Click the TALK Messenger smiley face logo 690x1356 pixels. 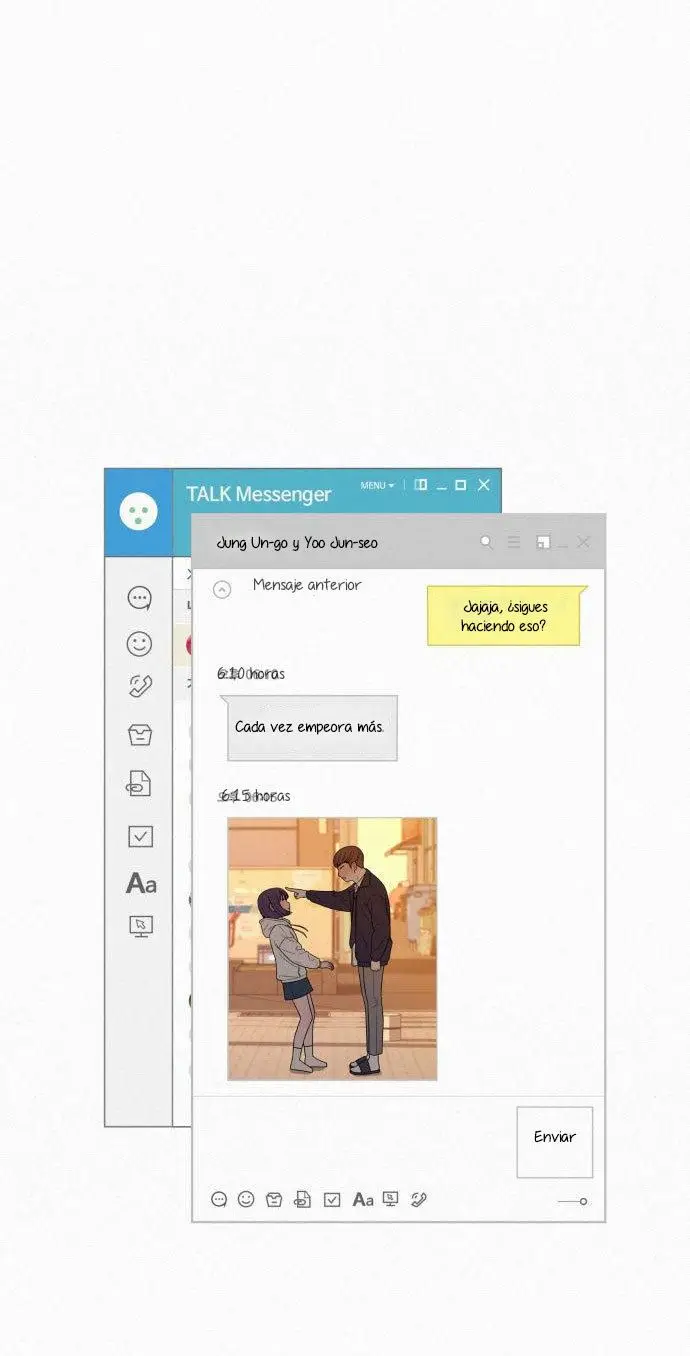pos(139,512)
